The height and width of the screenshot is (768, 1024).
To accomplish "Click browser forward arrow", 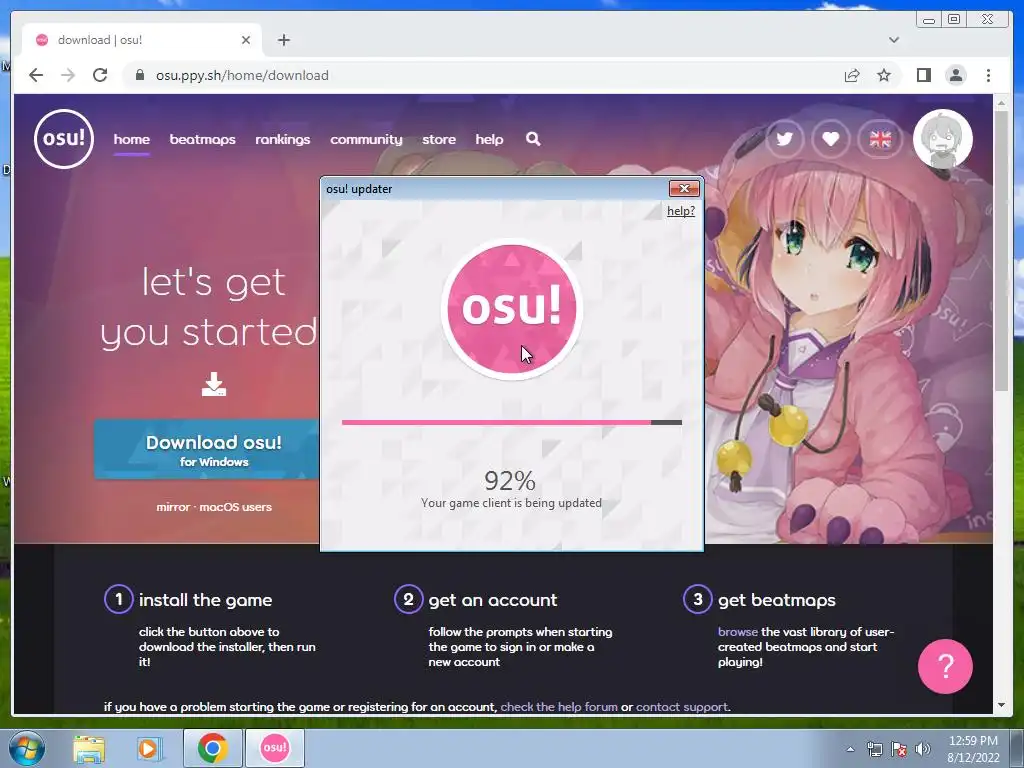I will point(68,75).
